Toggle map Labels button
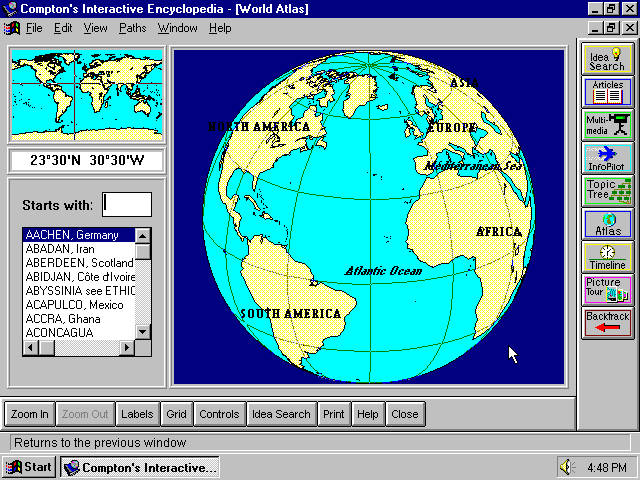Image resolution: width=640 pixels, height=480 pixels. tap(137, 414)
